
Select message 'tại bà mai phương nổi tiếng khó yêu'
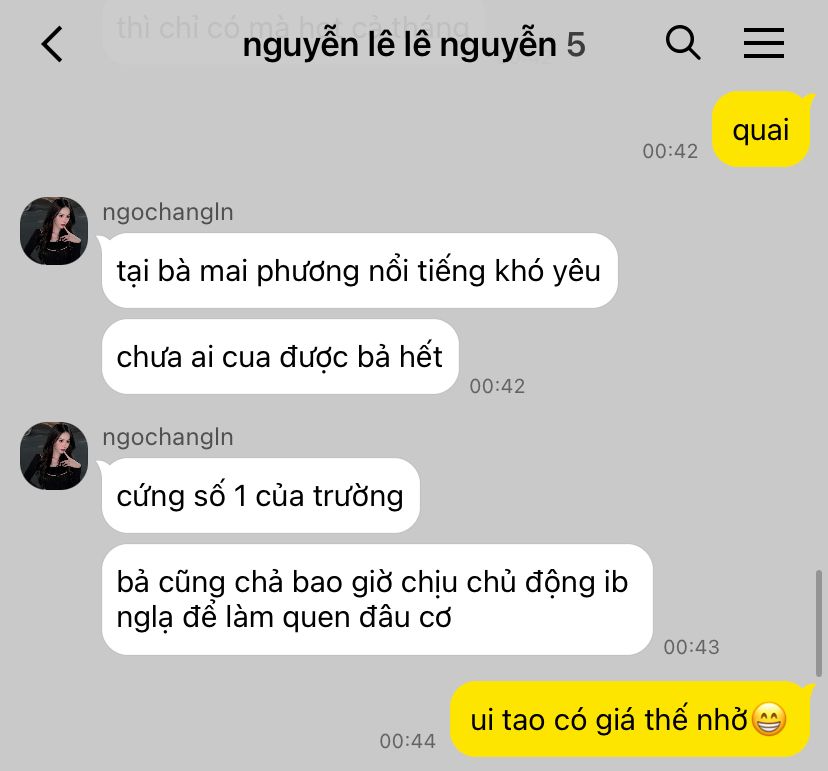tap(359, 270)
